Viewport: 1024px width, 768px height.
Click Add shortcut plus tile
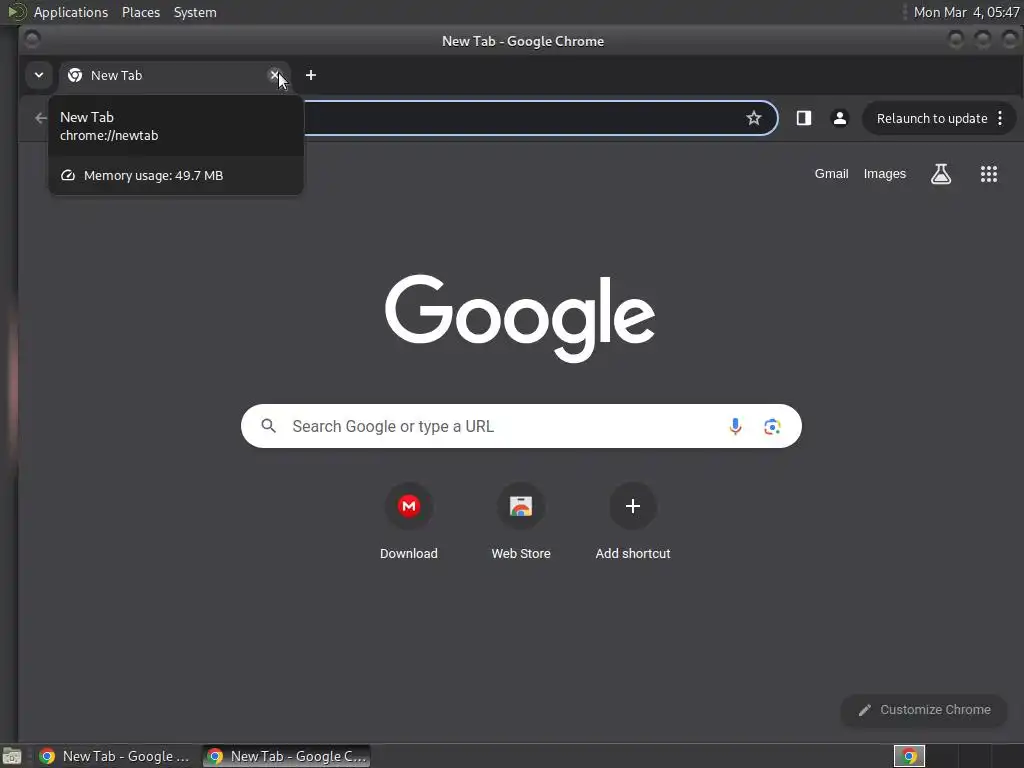pyautogui.click(x=633, y=522)
